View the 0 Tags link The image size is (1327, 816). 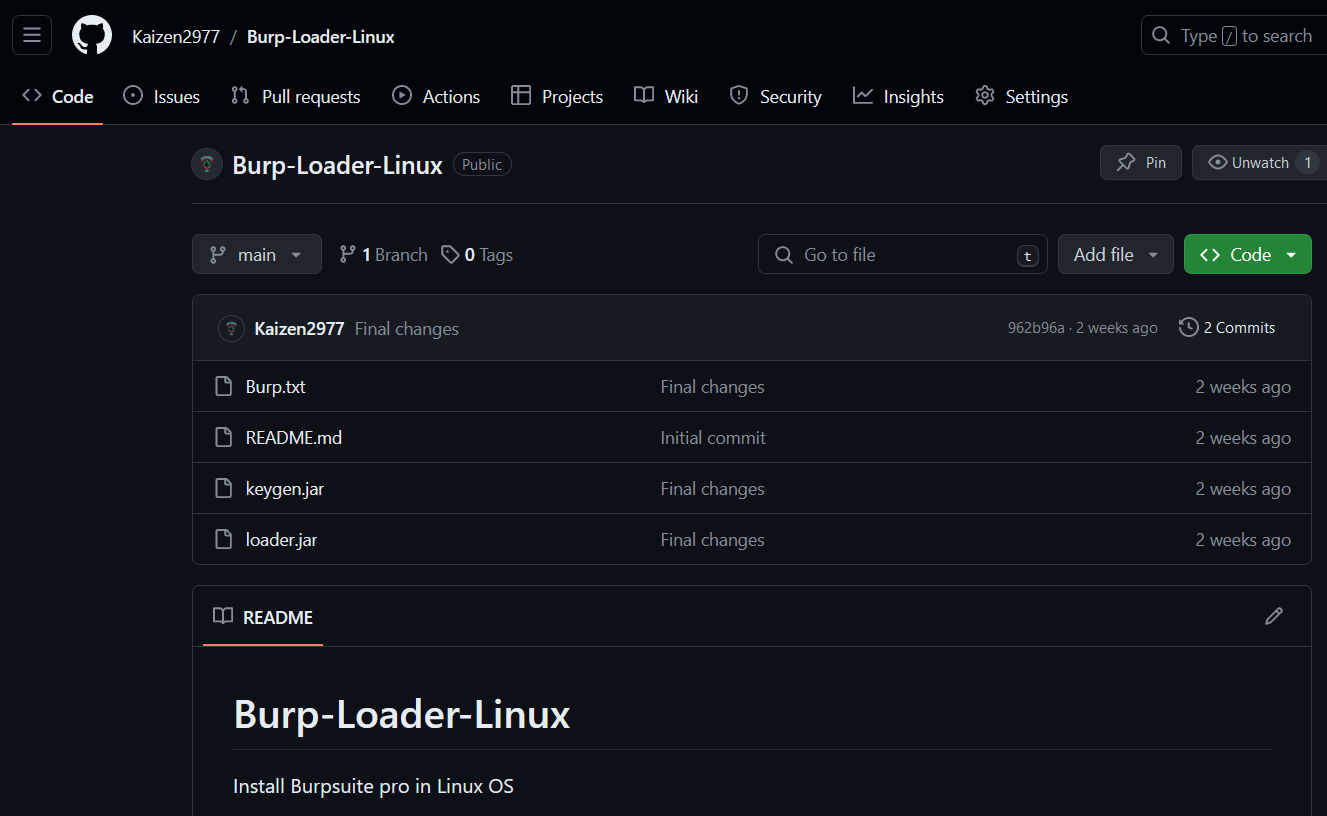477,255
